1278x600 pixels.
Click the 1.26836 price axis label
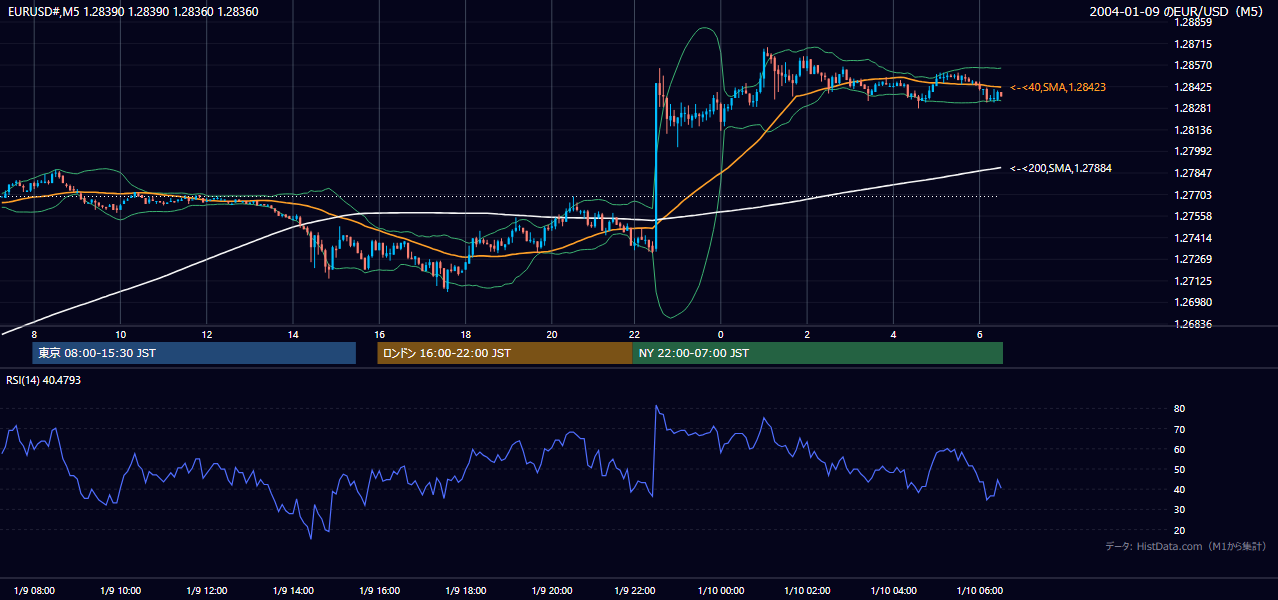1194,324
